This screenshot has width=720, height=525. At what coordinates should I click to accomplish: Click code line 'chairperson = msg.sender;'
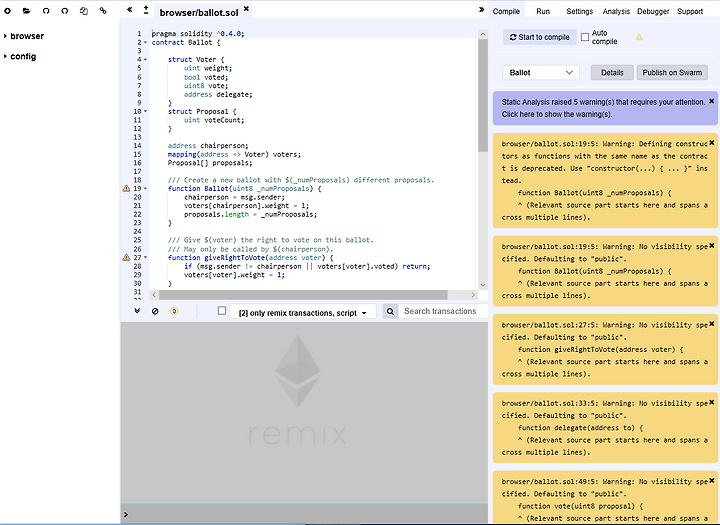(x=234, y=197)
